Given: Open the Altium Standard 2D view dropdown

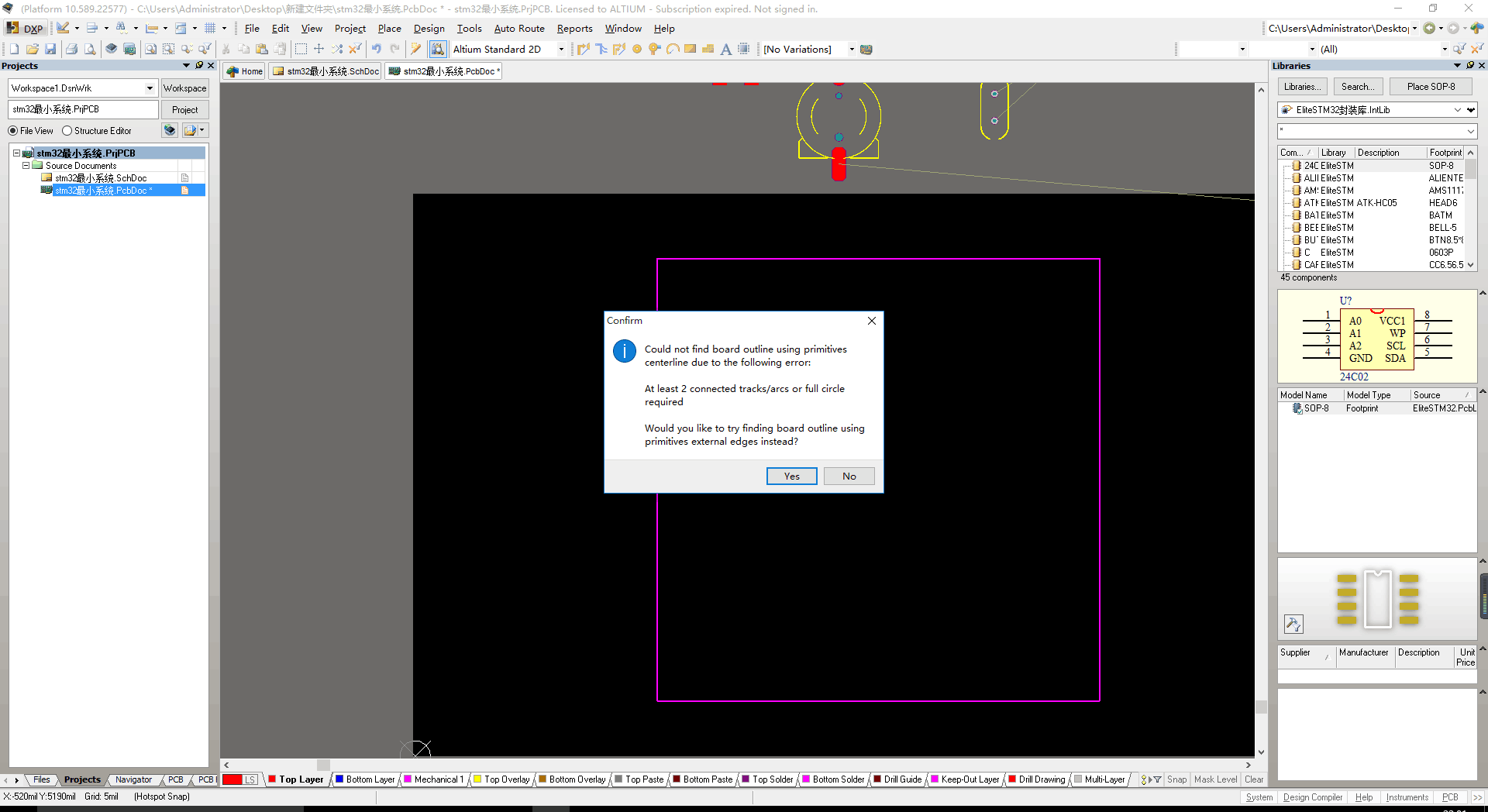Looking at the screenshot, I should (561, 49).
